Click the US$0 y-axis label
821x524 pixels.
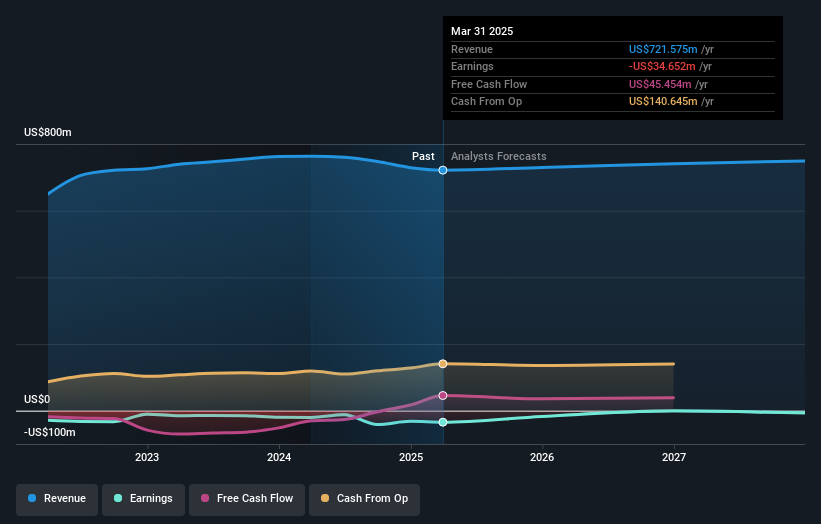[x=37, y=399]
